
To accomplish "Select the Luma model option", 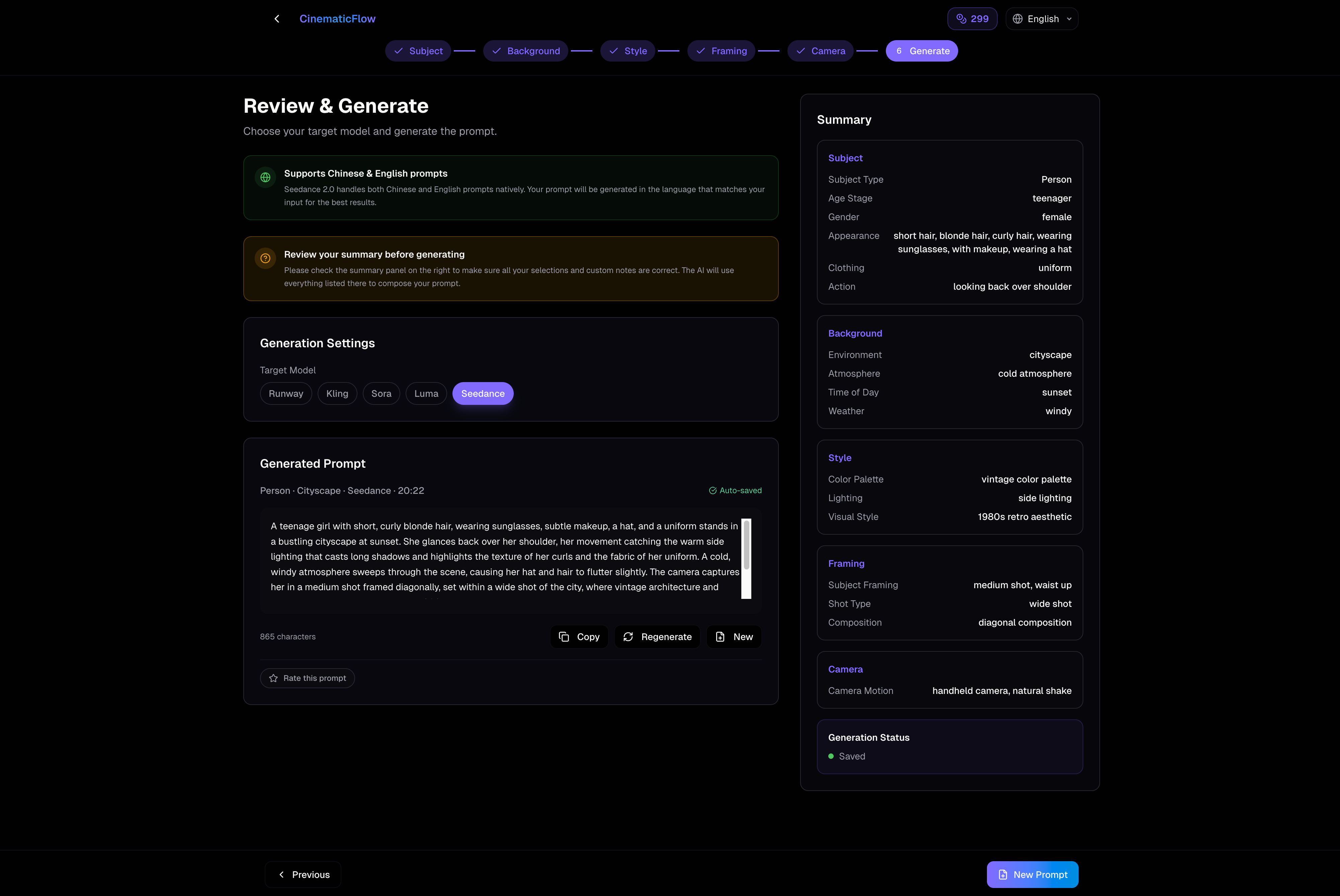I will click(x=426, y=394).
